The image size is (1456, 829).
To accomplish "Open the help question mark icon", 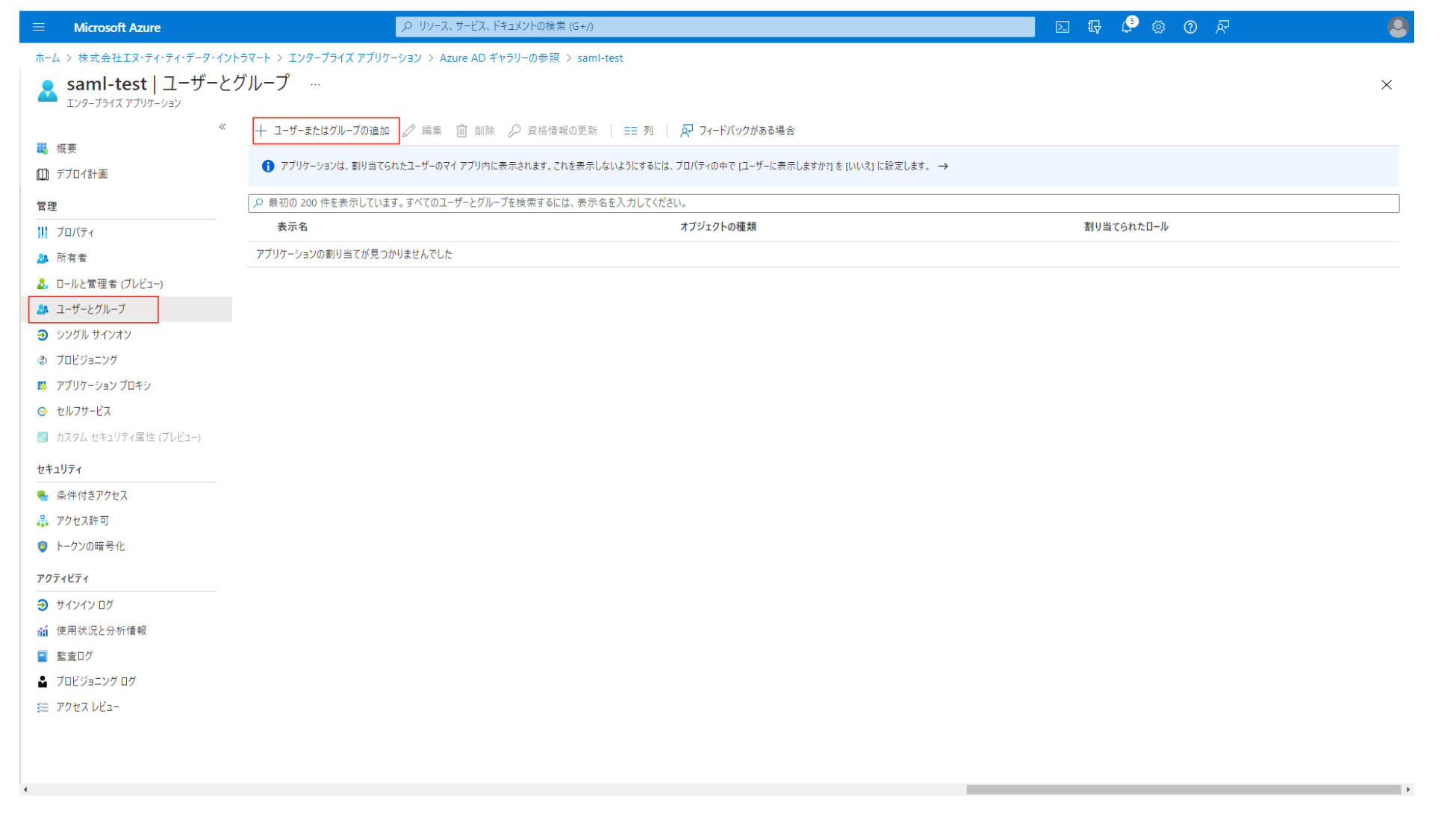I will tap(1190, 27).
